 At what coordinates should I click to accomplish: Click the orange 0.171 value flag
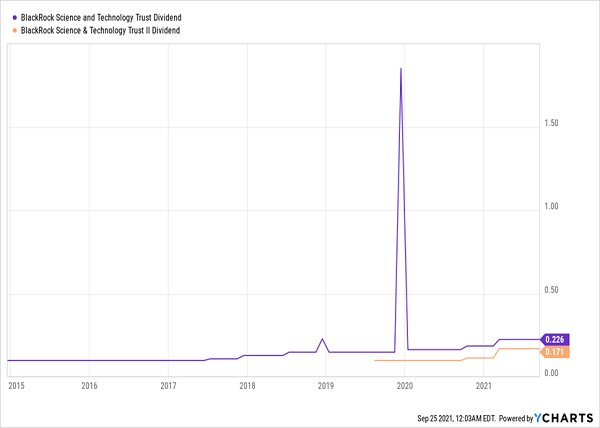pyautogui.click(x=555, y=352)
